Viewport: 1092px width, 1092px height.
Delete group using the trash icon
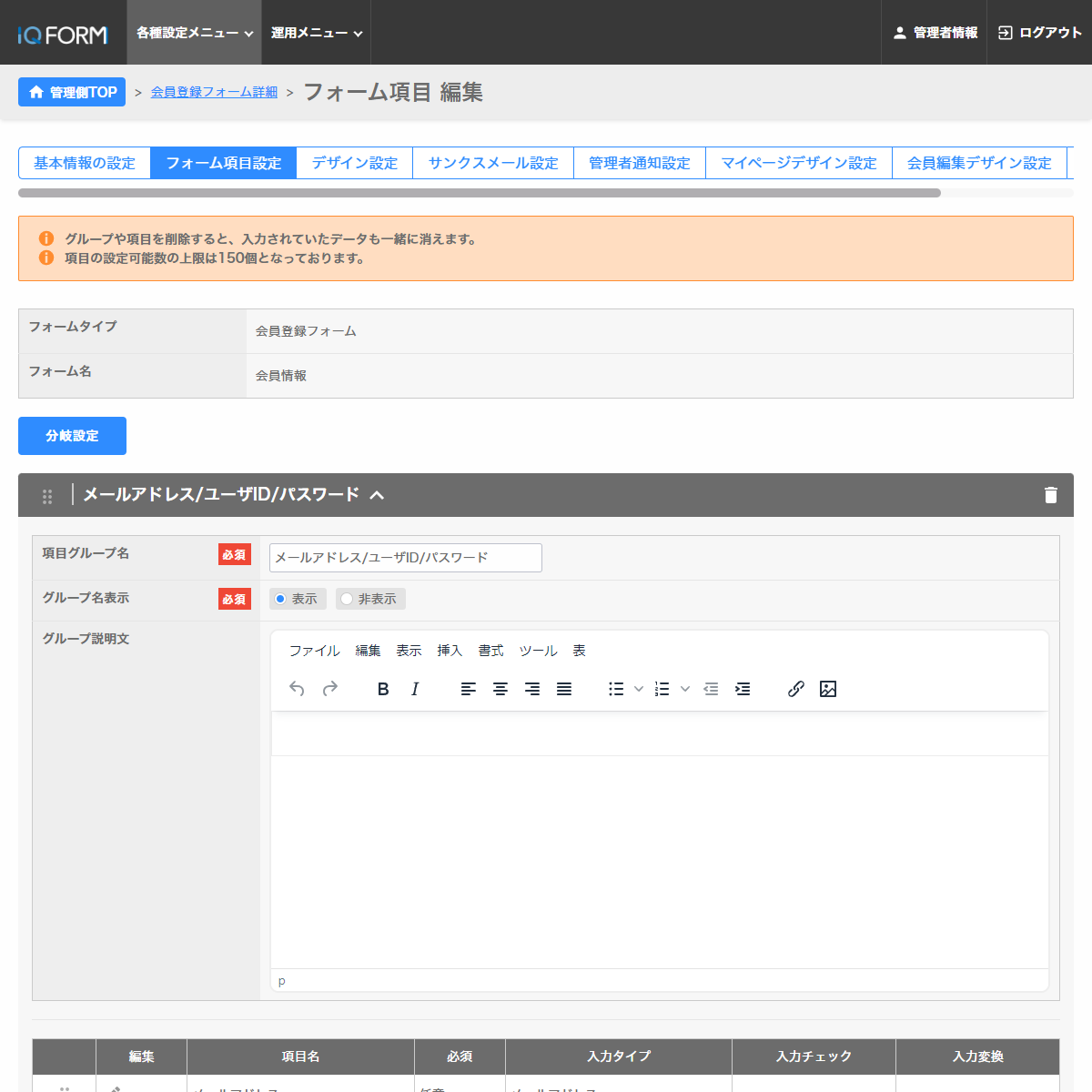[1050, 495]
